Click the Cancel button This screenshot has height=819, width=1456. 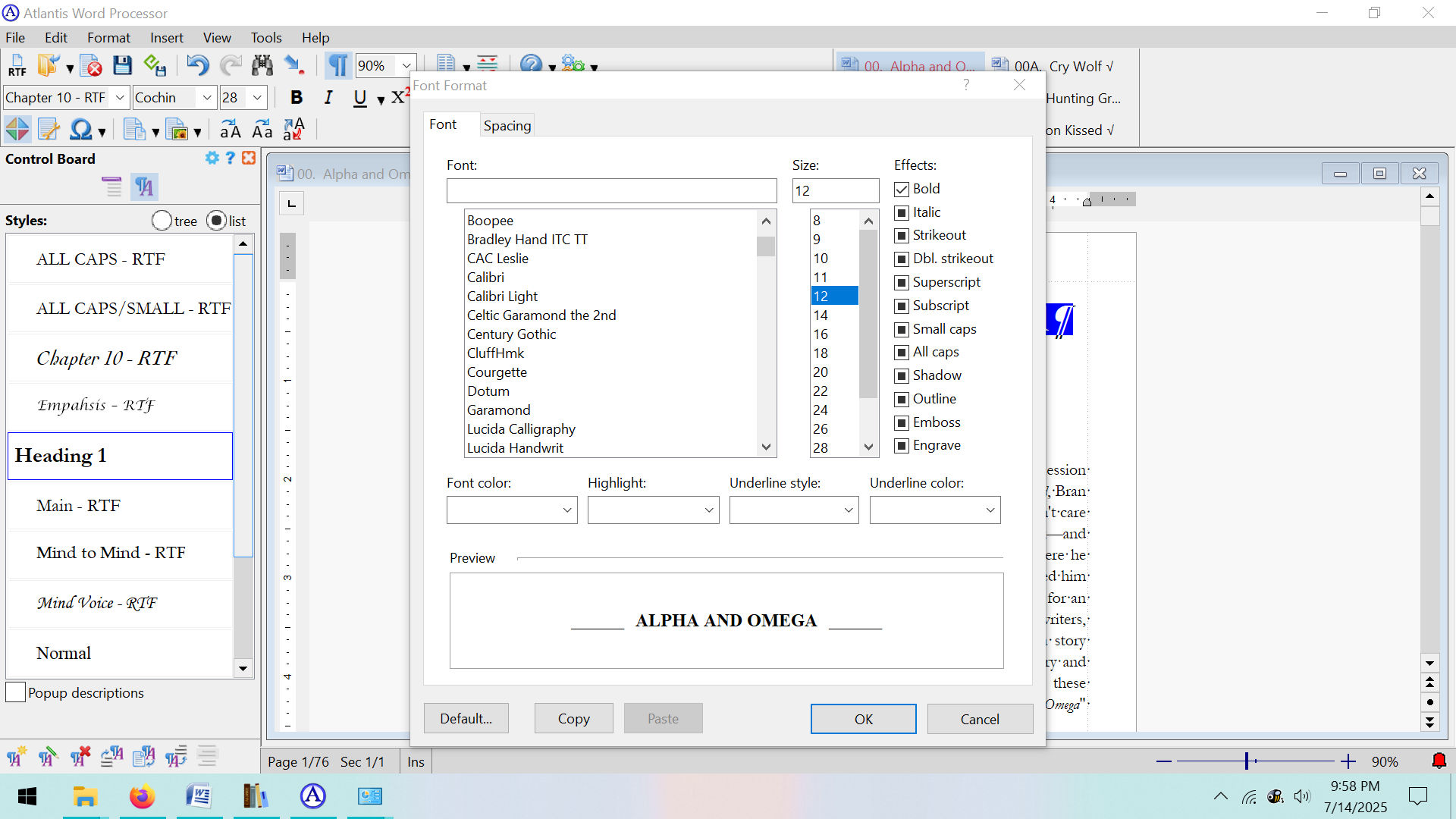click(x=980, y=719)
